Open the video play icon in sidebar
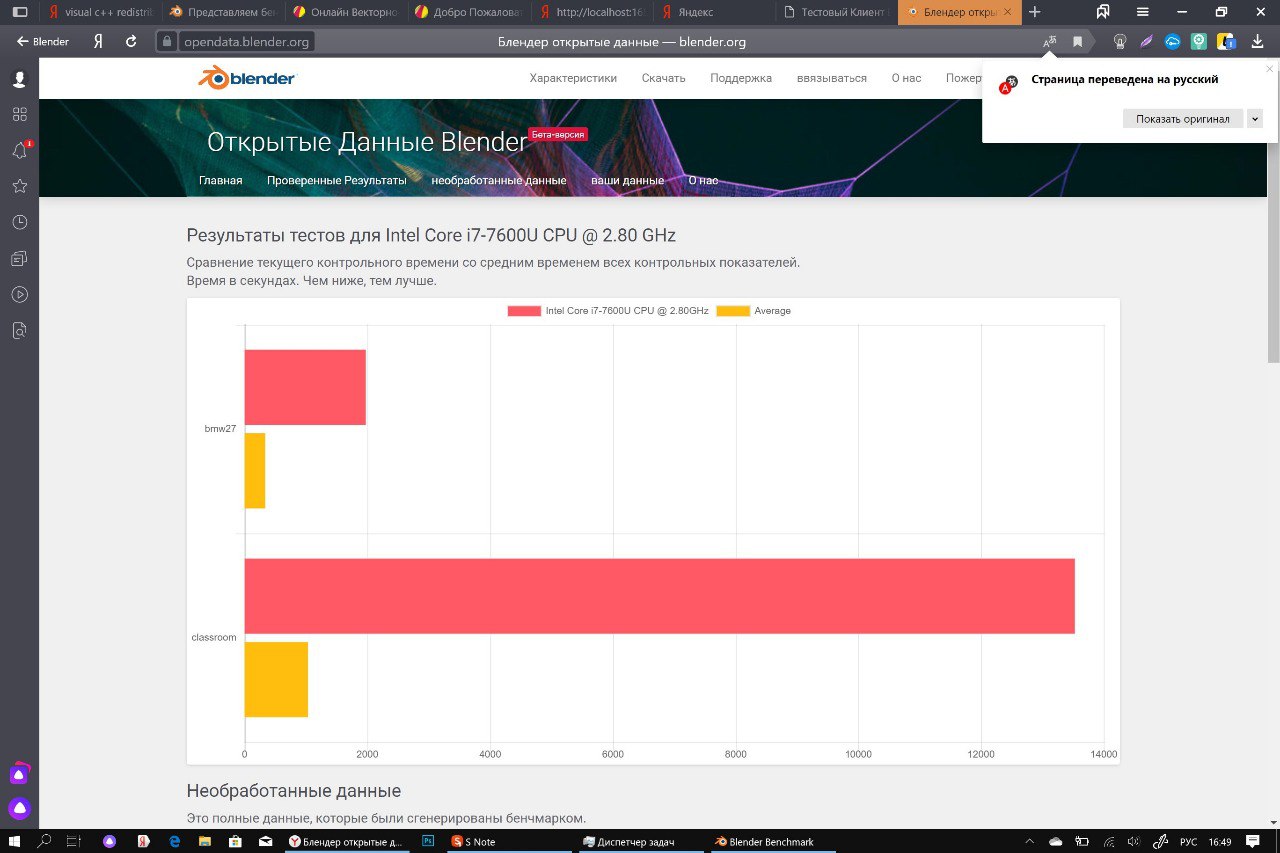This screenshot has width=1280, height=853. pos(19,294)
